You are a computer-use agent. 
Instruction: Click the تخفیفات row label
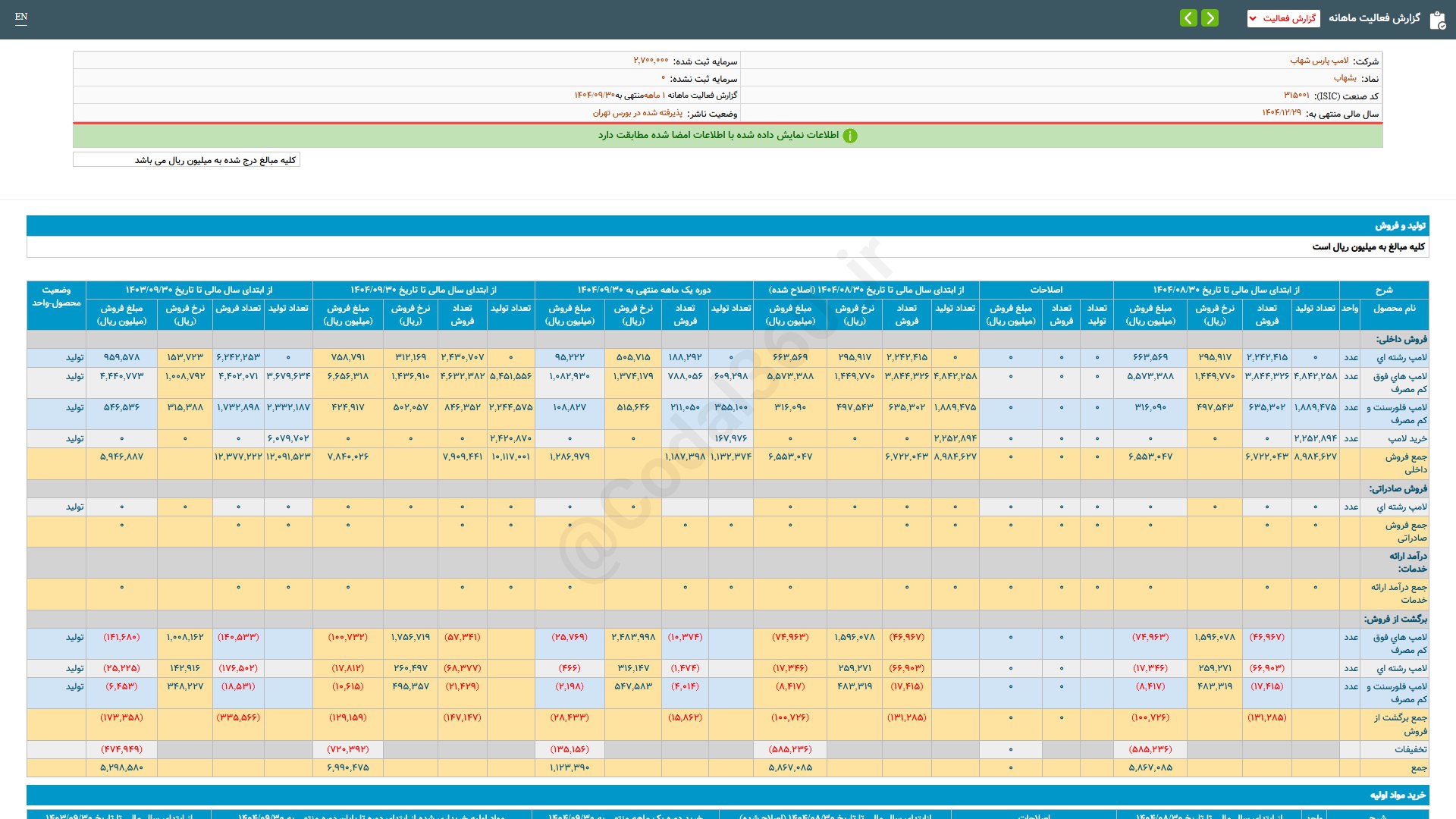(x=1410, y=749)
